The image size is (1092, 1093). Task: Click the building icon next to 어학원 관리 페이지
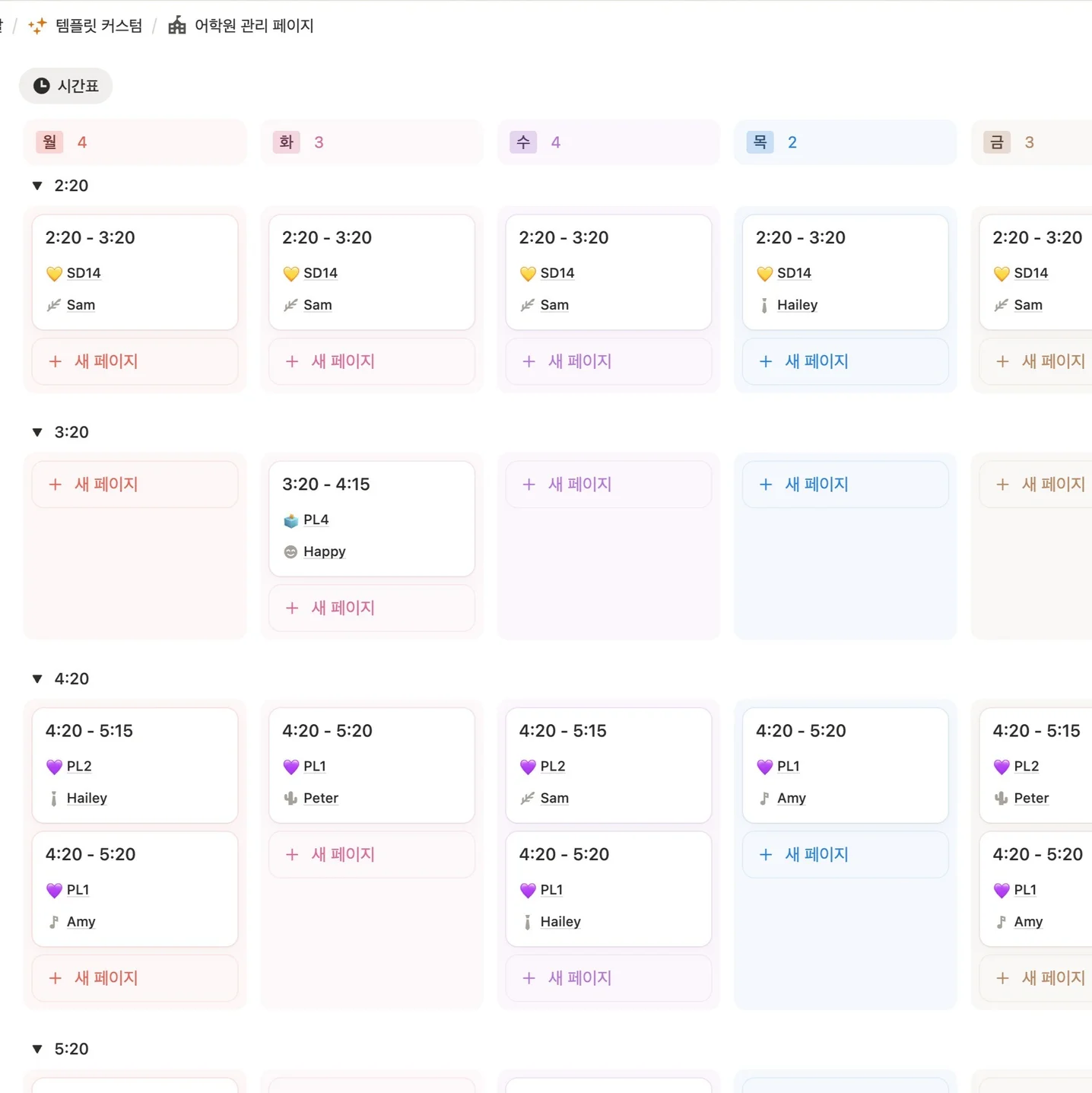pos(175,25)
